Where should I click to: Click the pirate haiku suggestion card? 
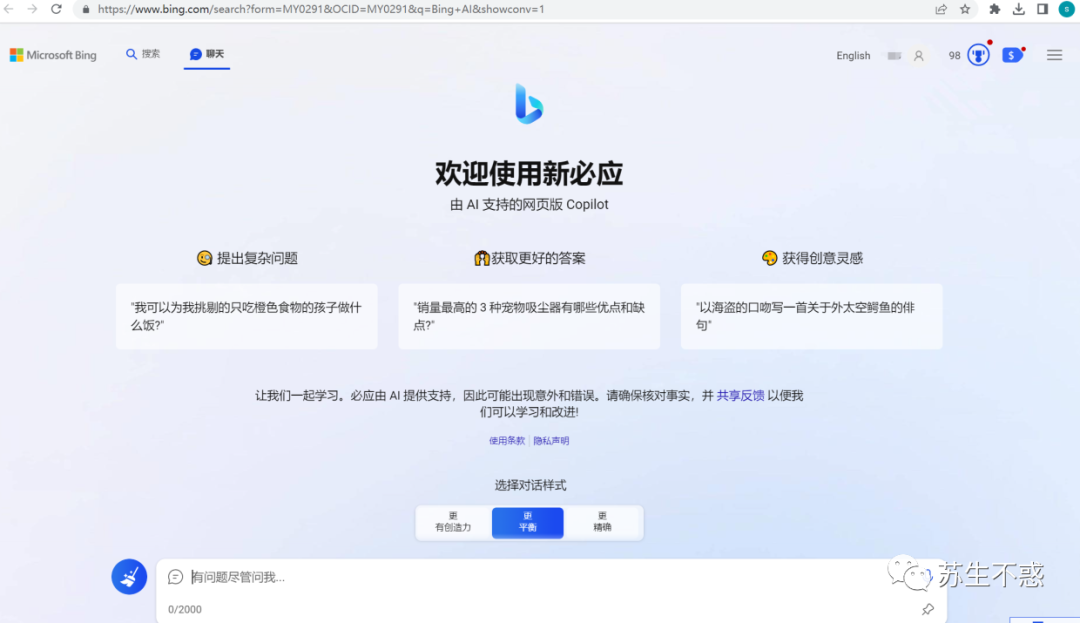[811, 316]
